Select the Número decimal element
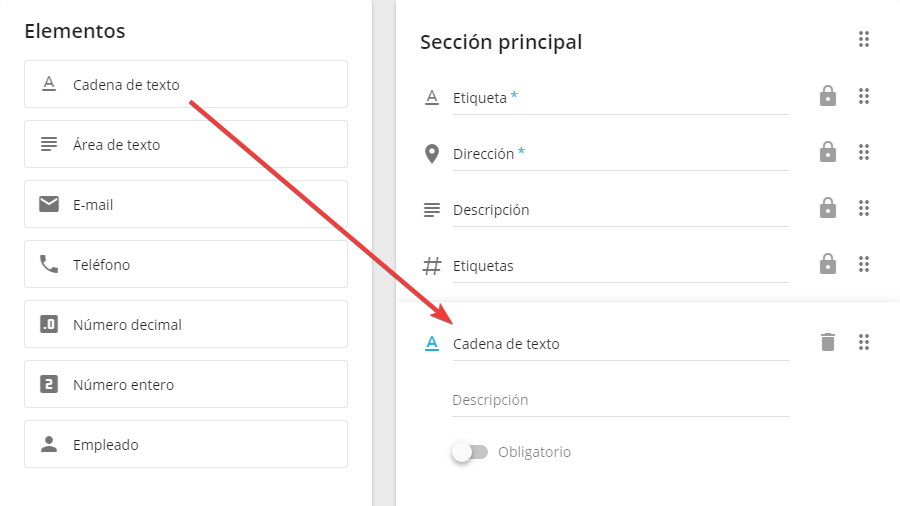Viewport: 900px width, 506px height. click(186, 324)
